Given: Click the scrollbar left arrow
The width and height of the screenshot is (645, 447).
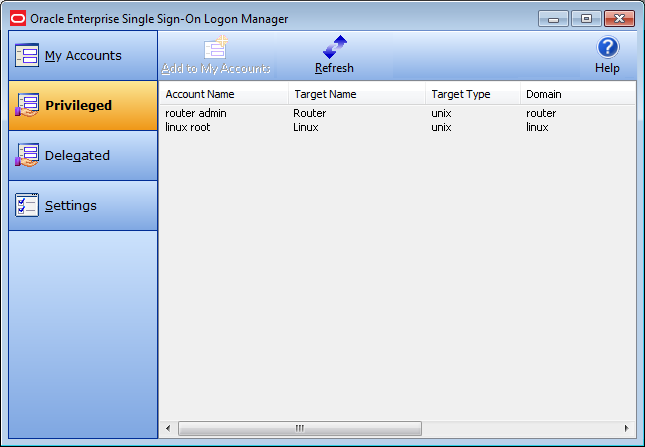Looking at the screenshot, I should (168, 428).
